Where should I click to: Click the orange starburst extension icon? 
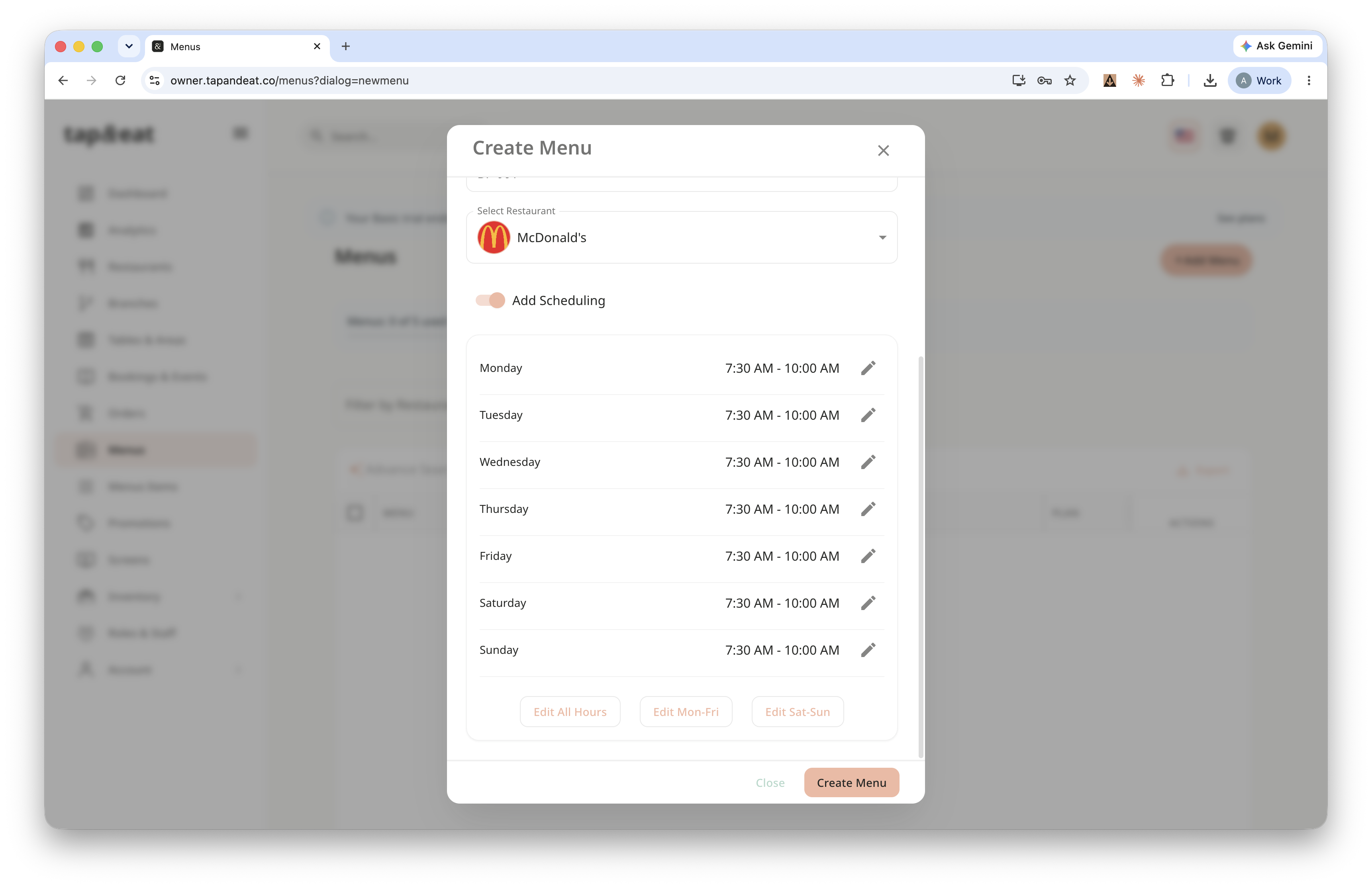(1139, 81)
